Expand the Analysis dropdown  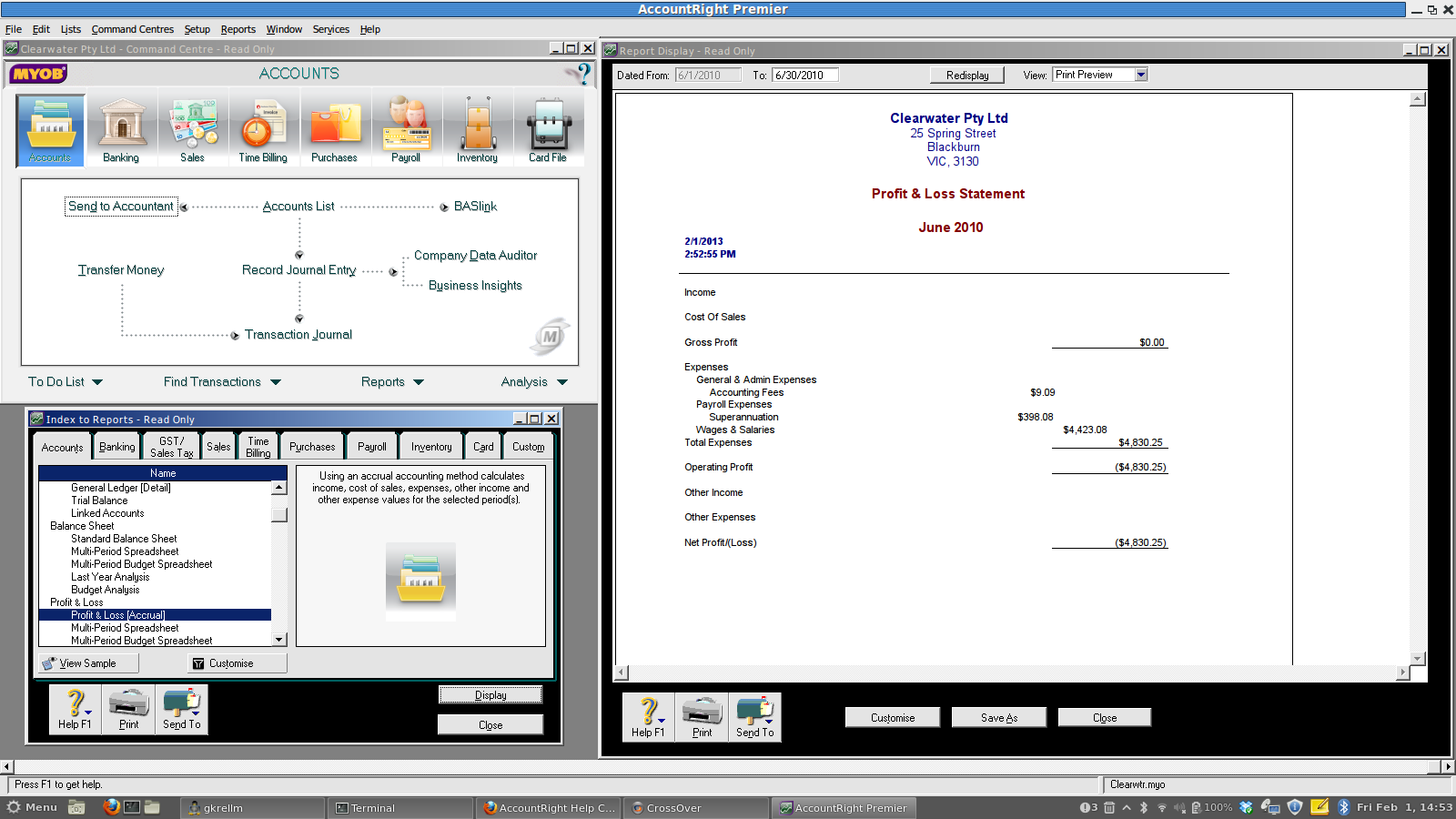(534, 382)
